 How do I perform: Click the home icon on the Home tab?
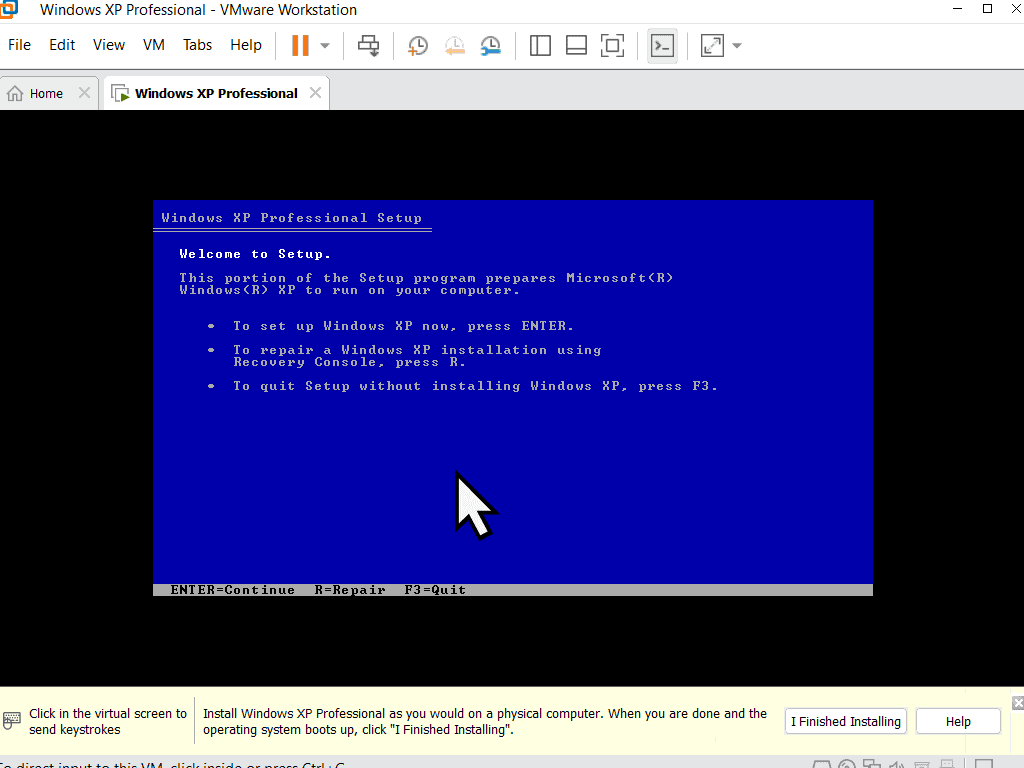click(x=15, y=93)
